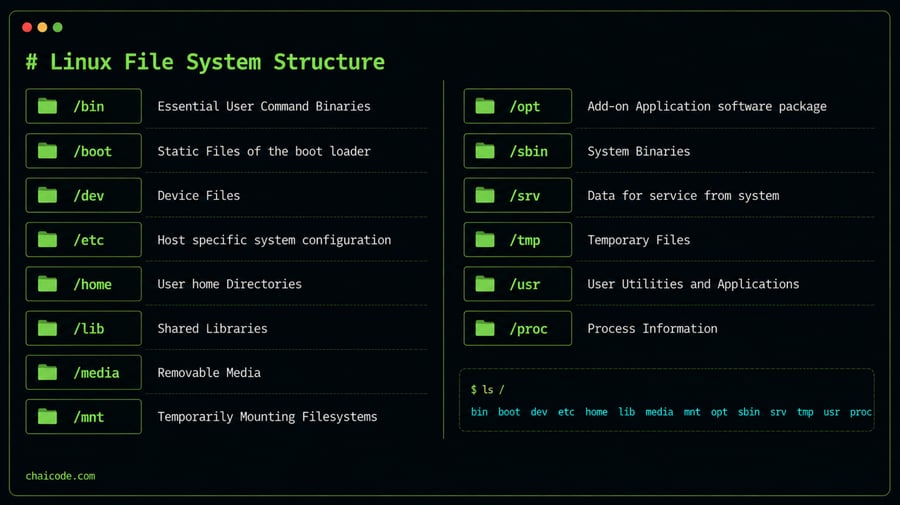Click the folder icon beside /etc
The width and height of the screenshot is (900, 505).
[x=47, y=239]
